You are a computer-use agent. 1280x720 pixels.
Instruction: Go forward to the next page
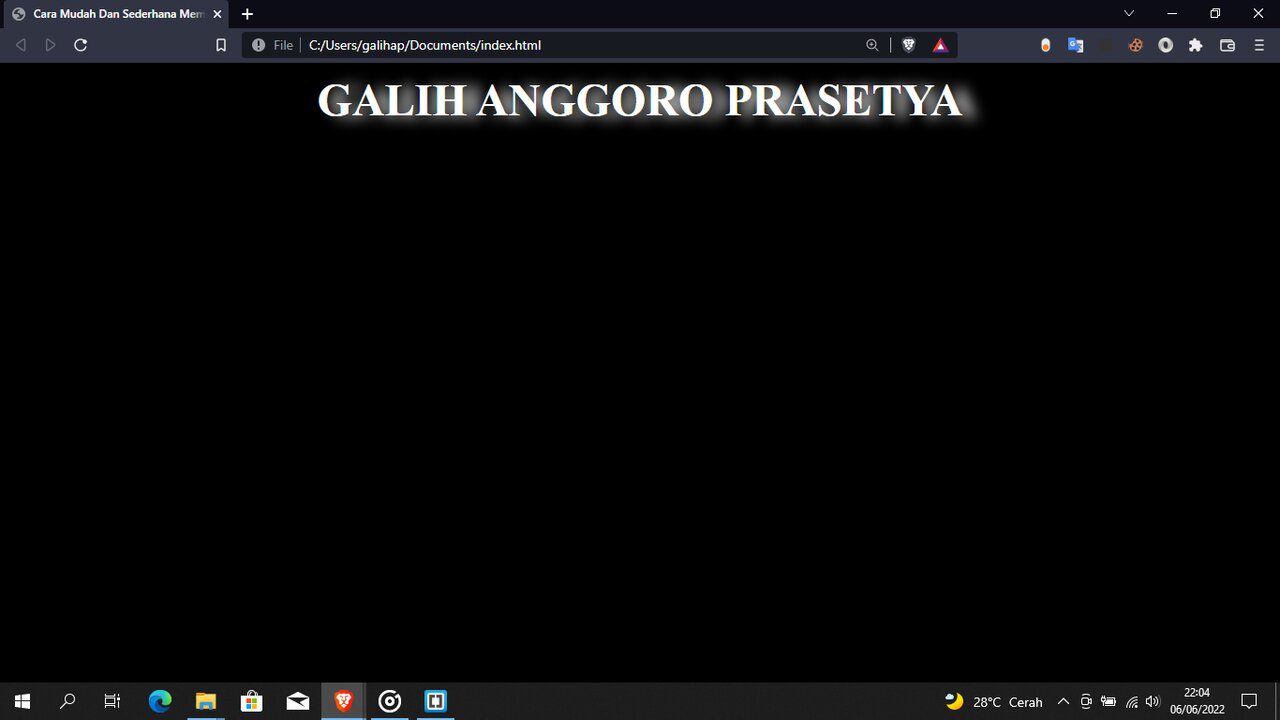[x=50, y=45]
